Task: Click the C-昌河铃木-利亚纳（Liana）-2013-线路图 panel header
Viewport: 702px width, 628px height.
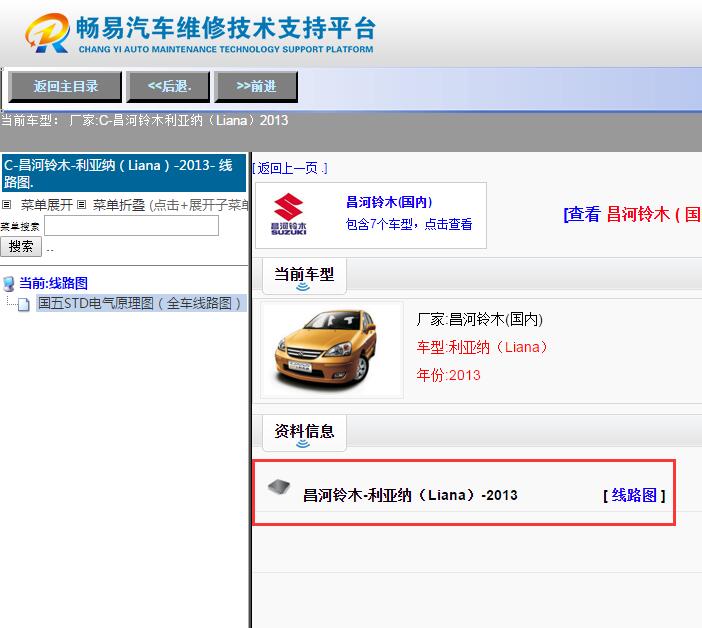Action: (x=124, y=173)
